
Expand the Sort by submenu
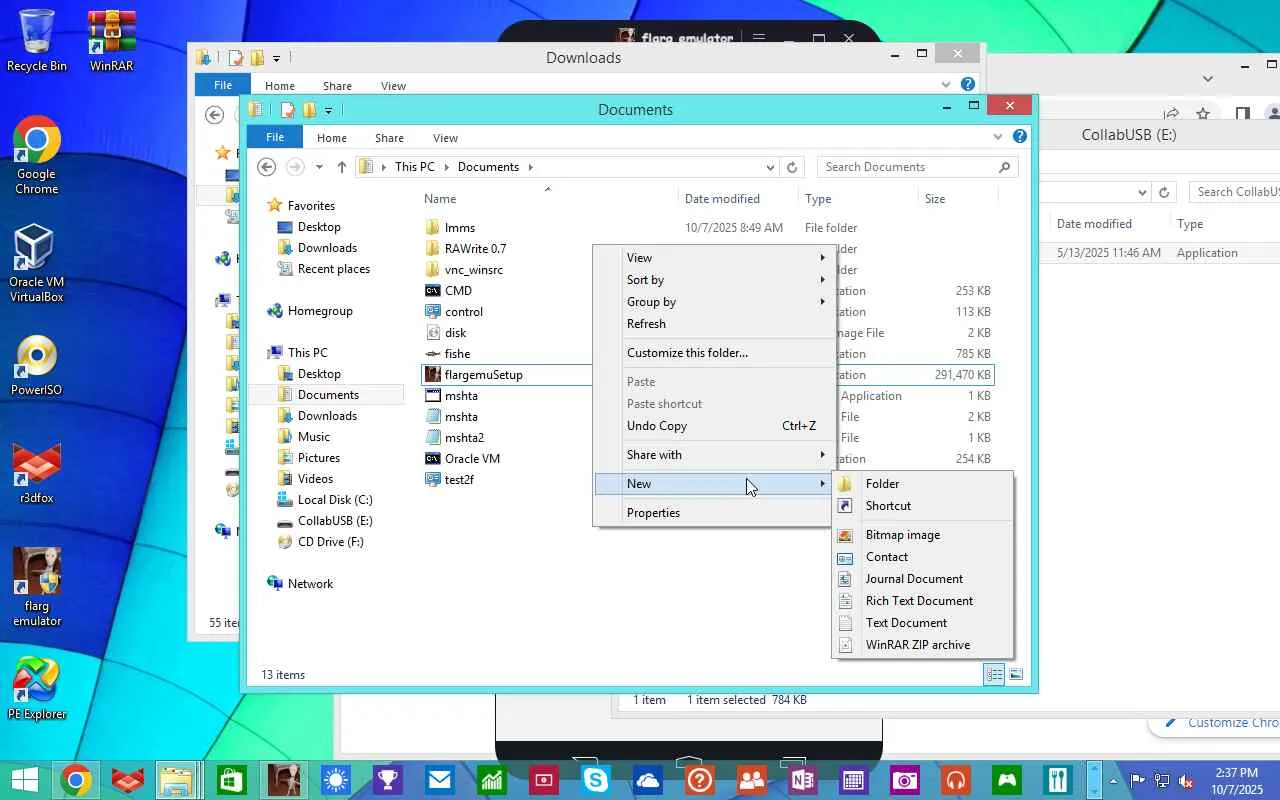714,280
